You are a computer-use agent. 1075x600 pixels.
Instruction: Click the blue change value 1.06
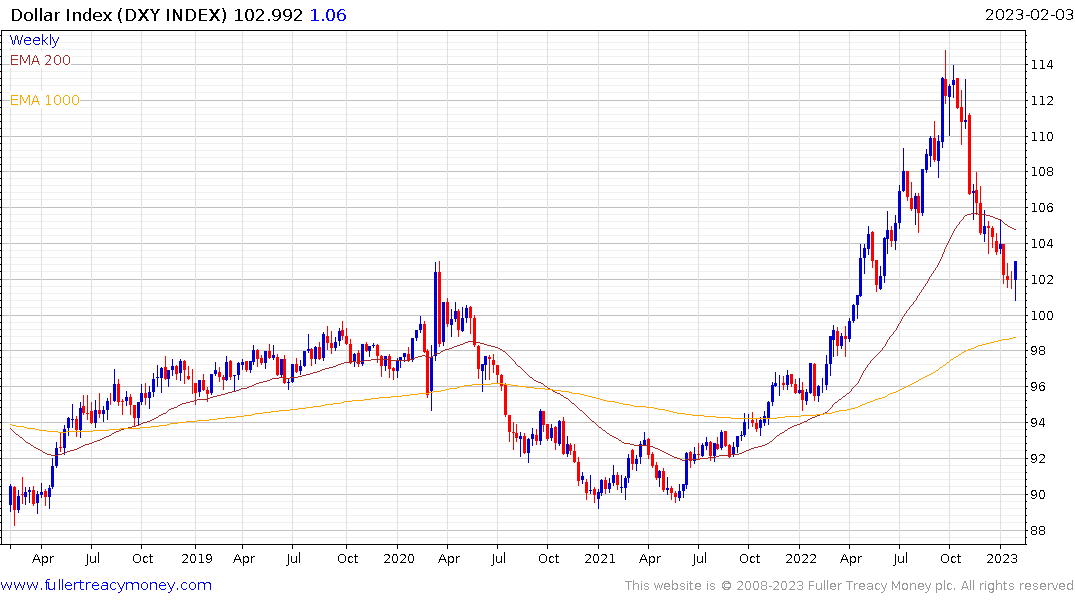coord(328,14)
